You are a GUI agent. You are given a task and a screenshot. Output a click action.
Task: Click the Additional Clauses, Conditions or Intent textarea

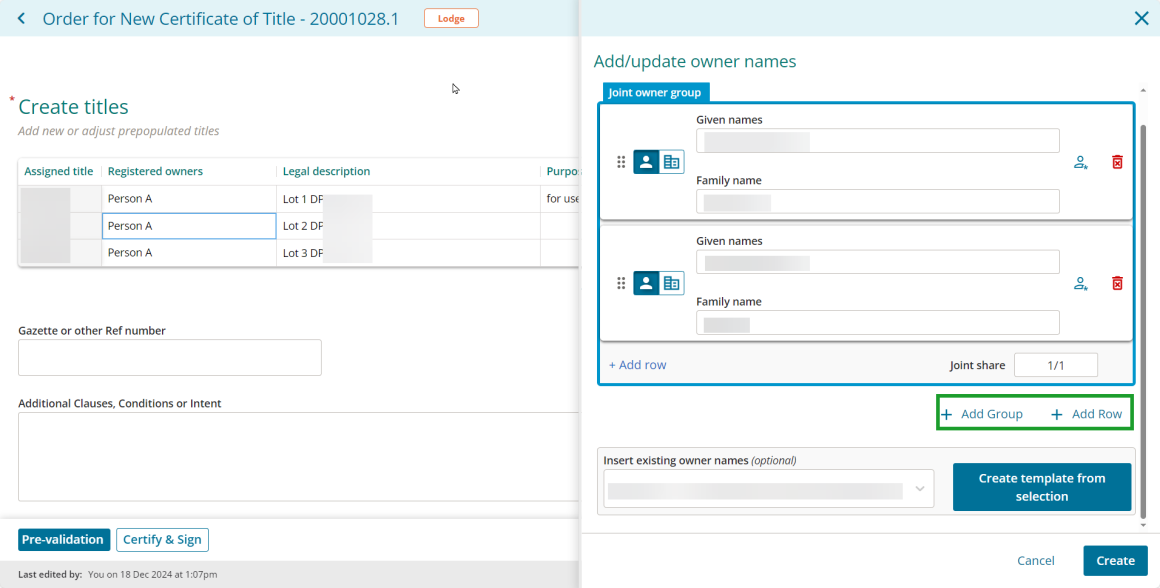click(299, 457)
